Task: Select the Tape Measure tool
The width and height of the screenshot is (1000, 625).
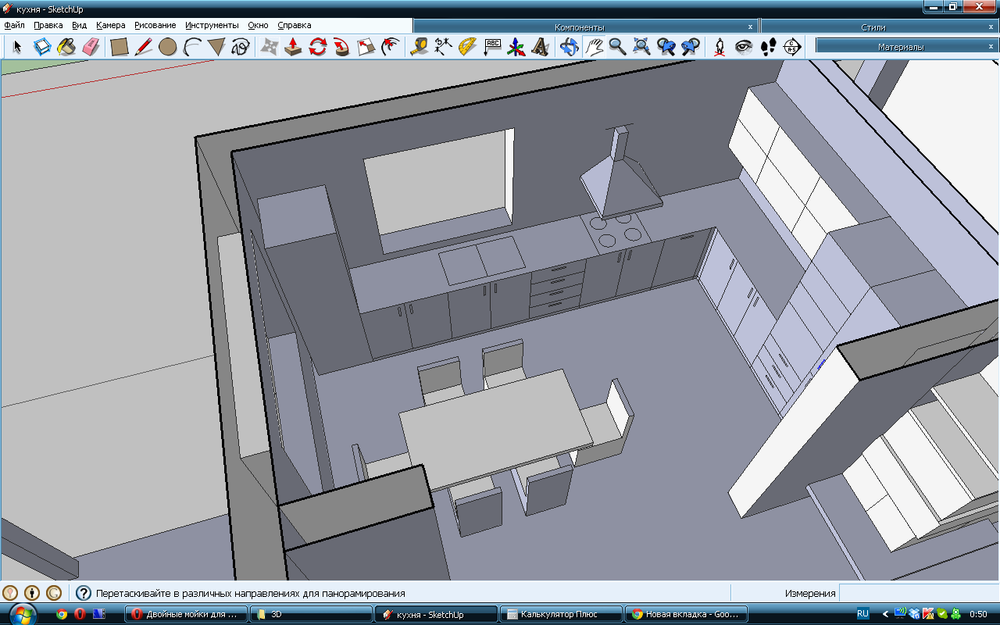Action: (418, 47)
